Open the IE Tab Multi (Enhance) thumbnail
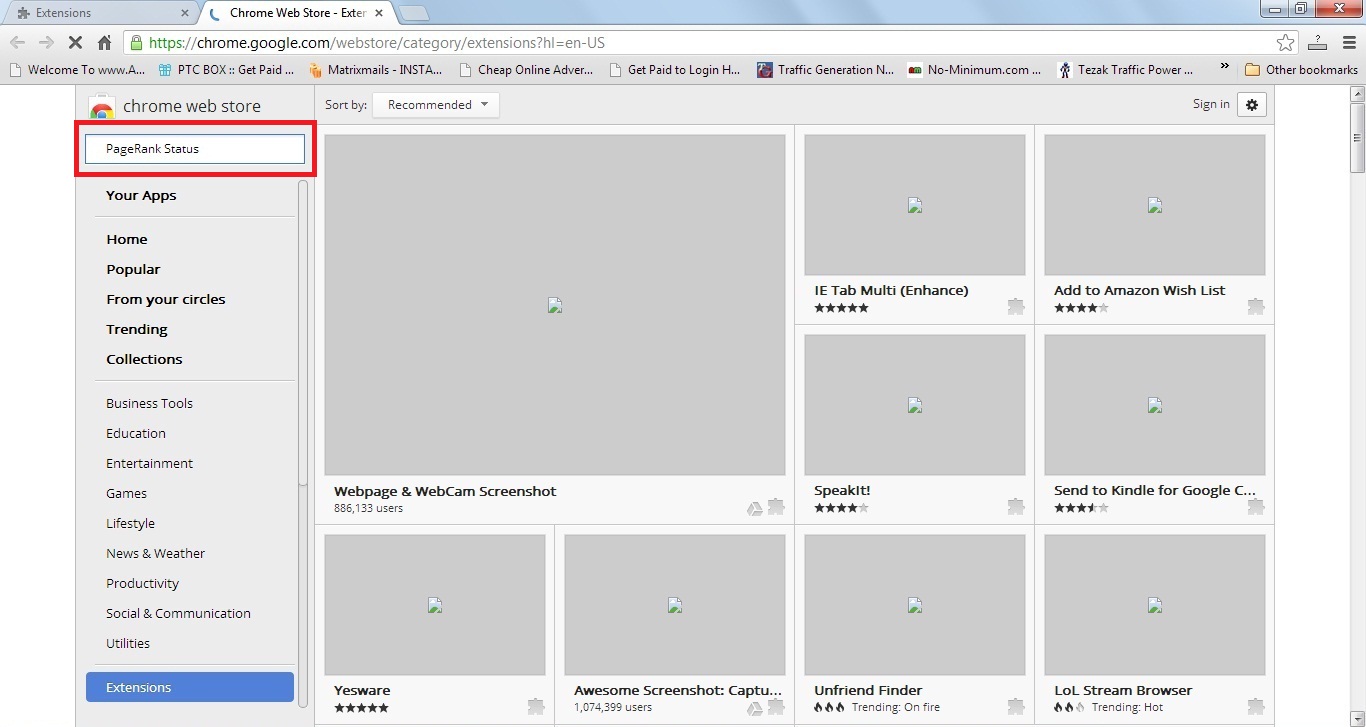The width and height of the screenshot is (1366, 727). coord(915,205)
